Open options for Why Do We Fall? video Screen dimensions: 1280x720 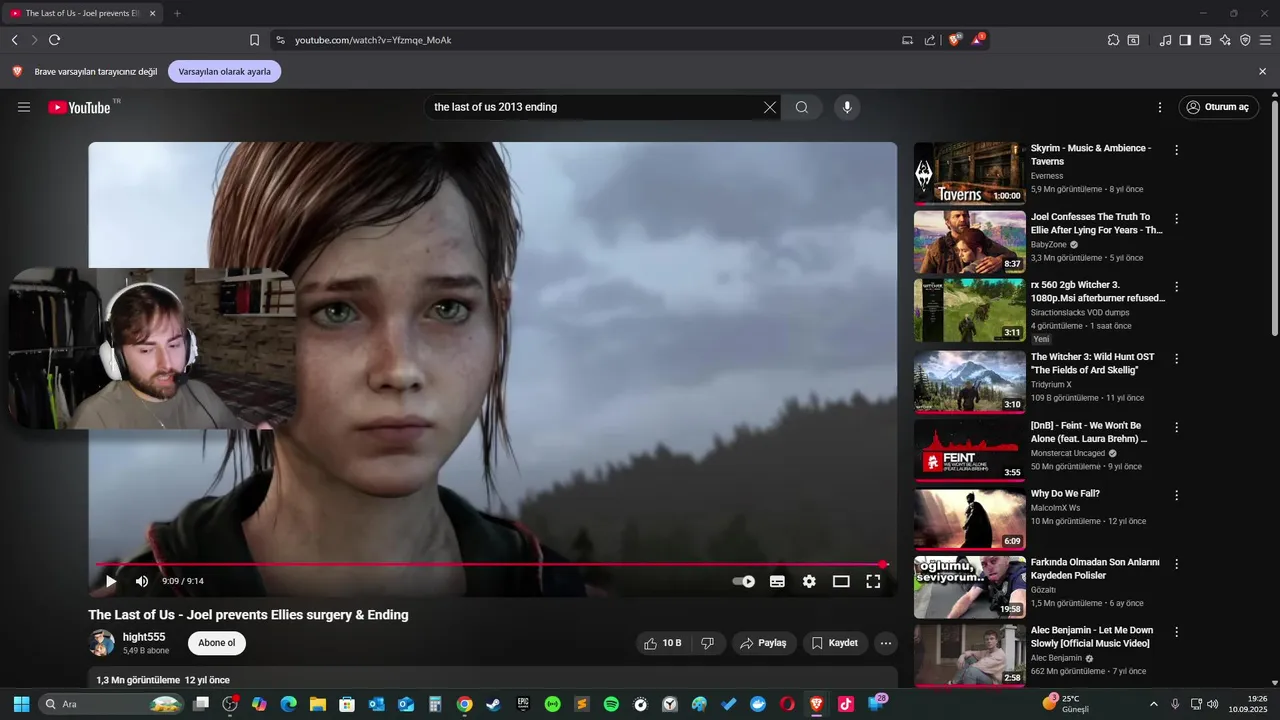point(1177,495)
